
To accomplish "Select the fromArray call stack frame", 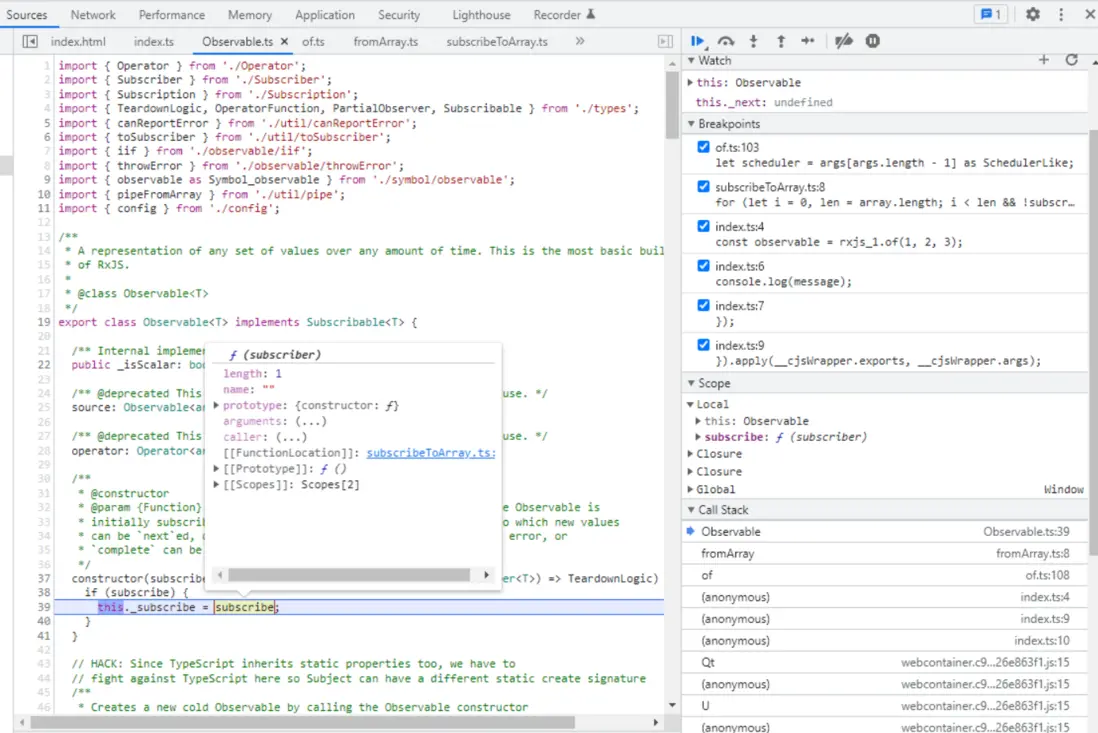I will pyautogui.click(x=728, y=553).
